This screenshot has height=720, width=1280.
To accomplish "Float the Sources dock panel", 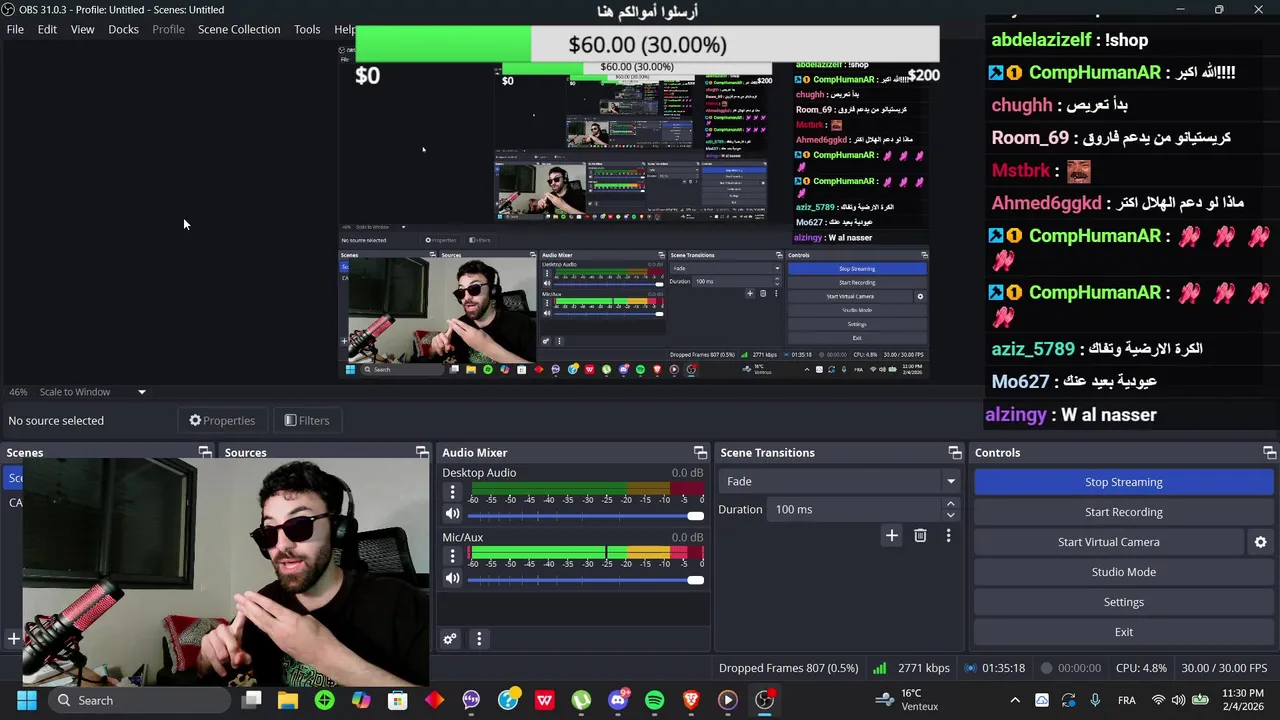I will 422,453.
